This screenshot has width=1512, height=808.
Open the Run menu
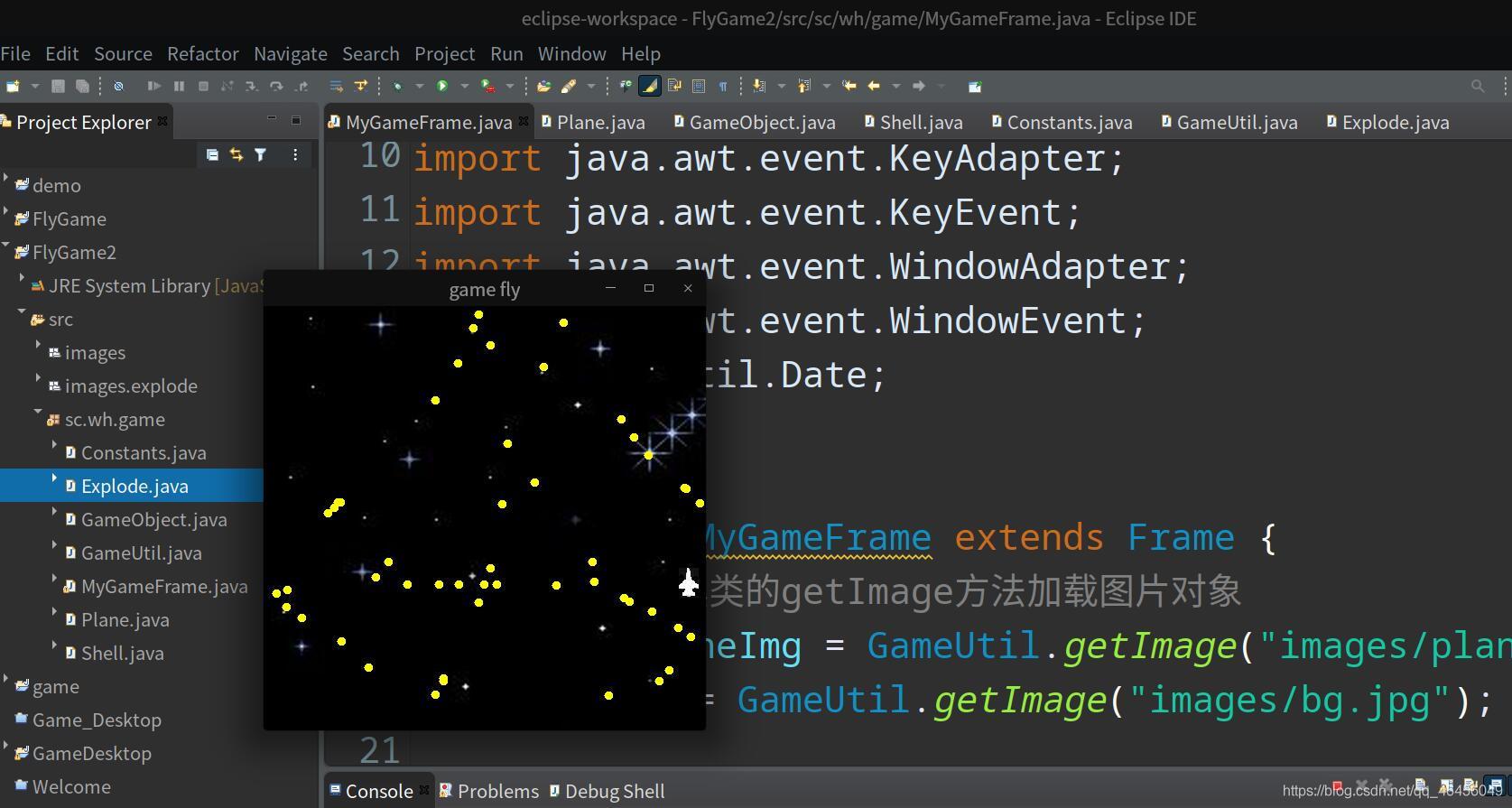506,53
